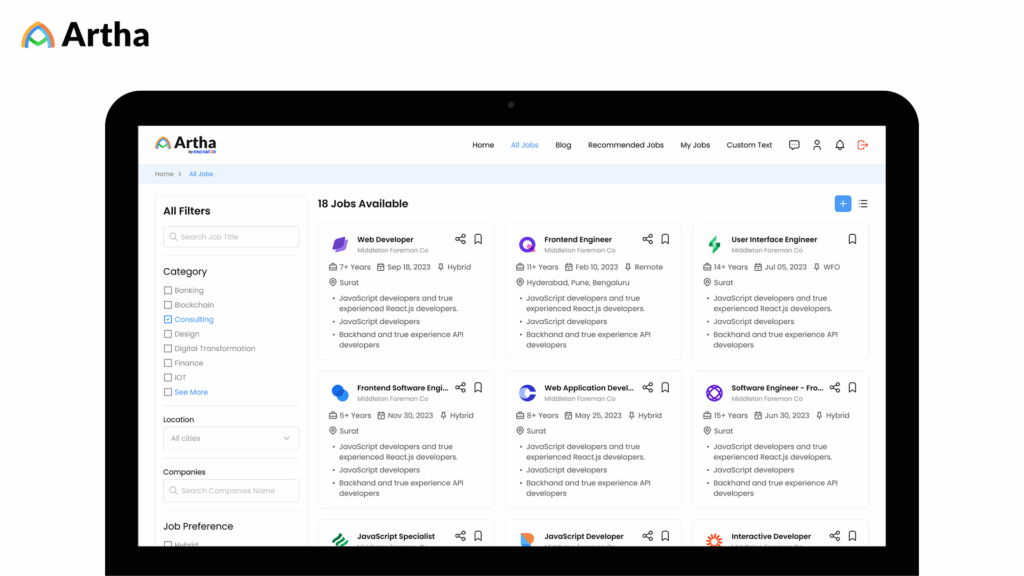
Task: Bookmark the Web Developer job
Action: pos(478,239)
